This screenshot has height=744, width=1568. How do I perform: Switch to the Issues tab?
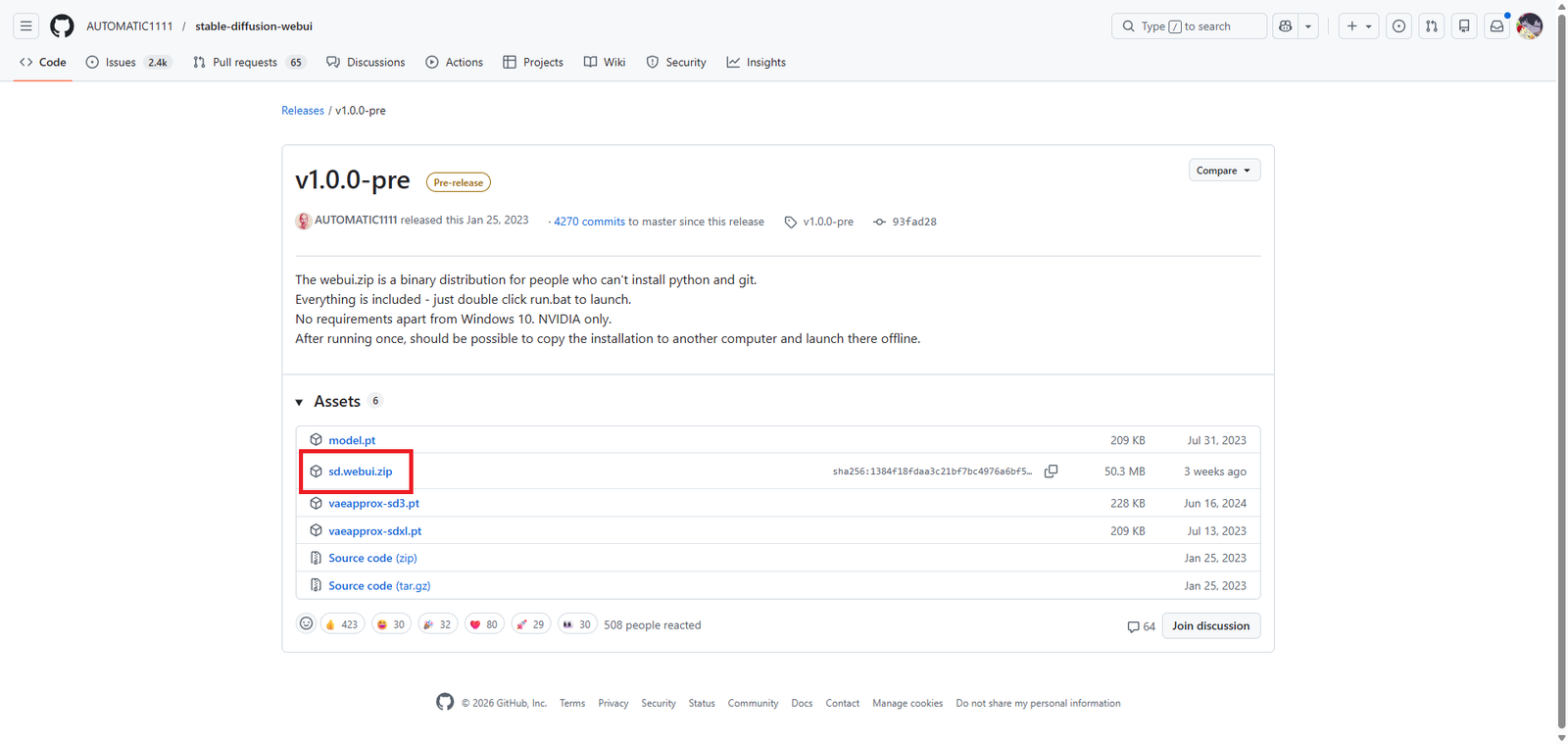128,62
